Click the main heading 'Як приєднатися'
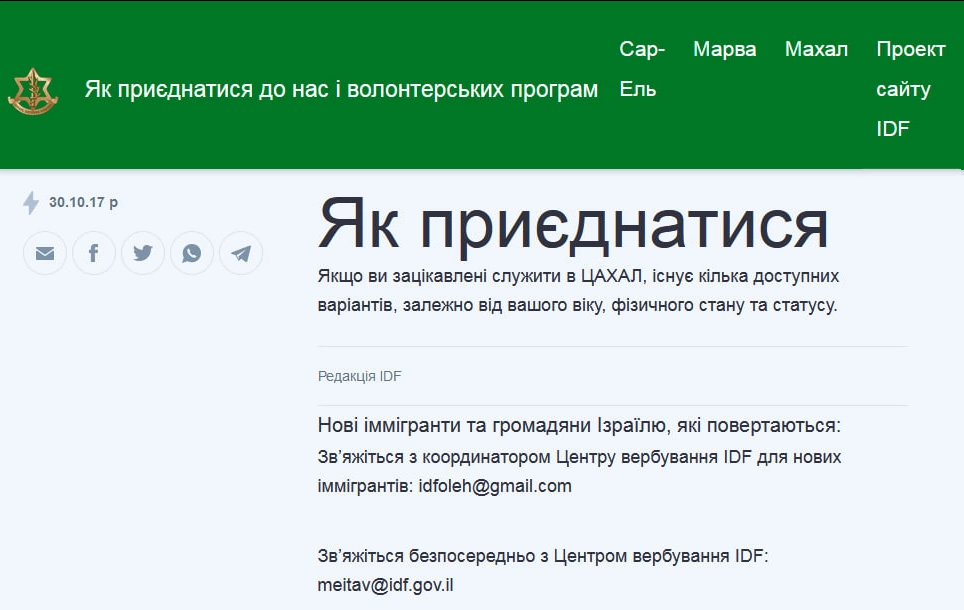The image size is (964, 610). 573,226
